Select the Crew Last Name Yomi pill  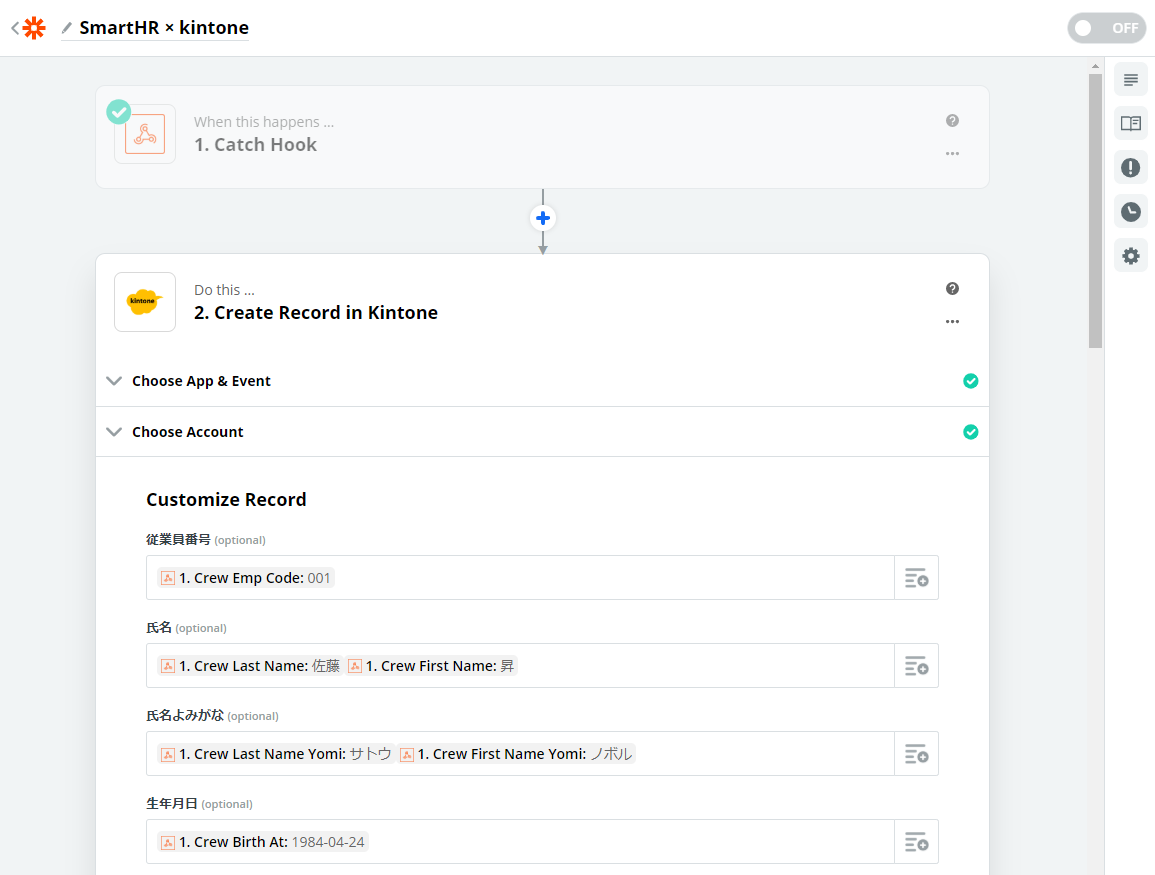276,753
